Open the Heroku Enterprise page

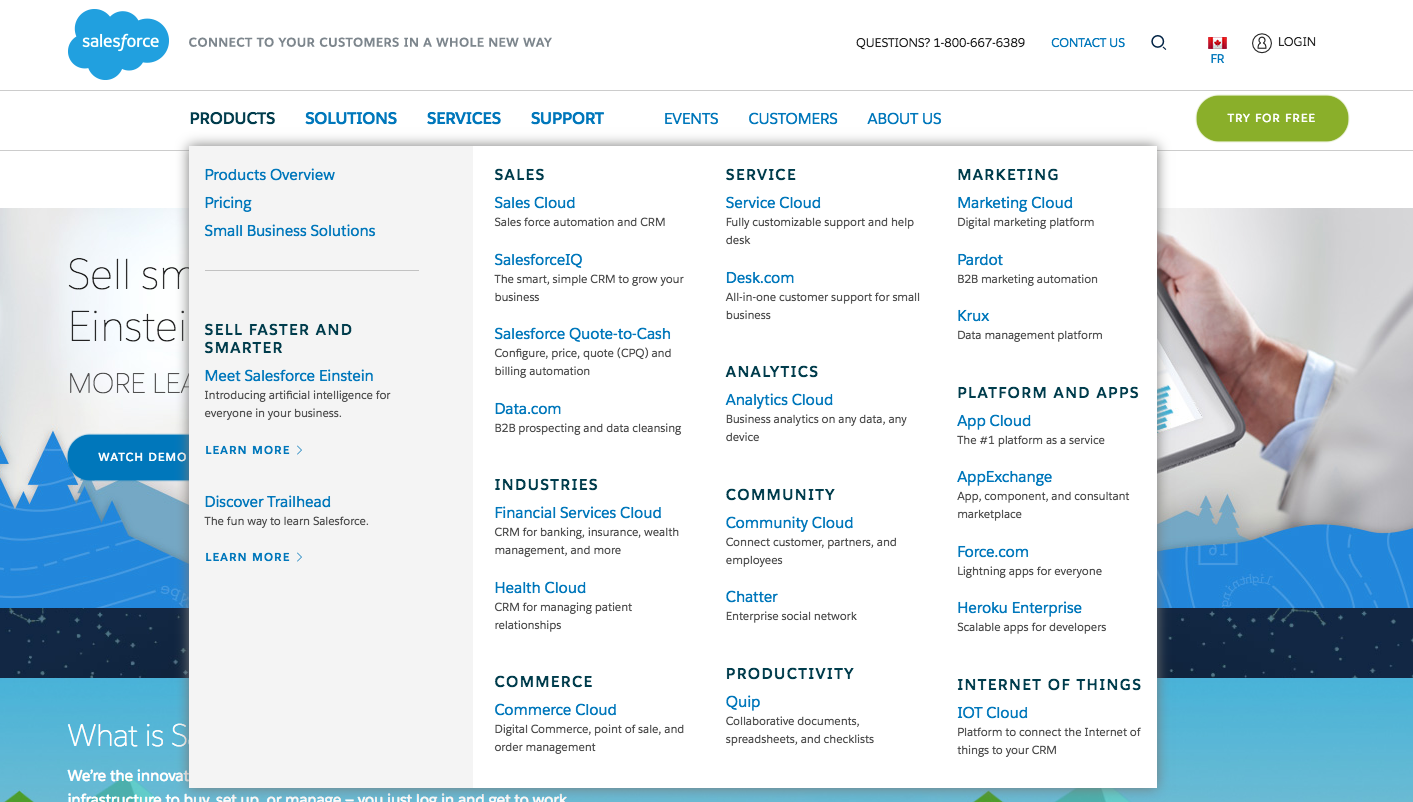[x=1019, y=607]
